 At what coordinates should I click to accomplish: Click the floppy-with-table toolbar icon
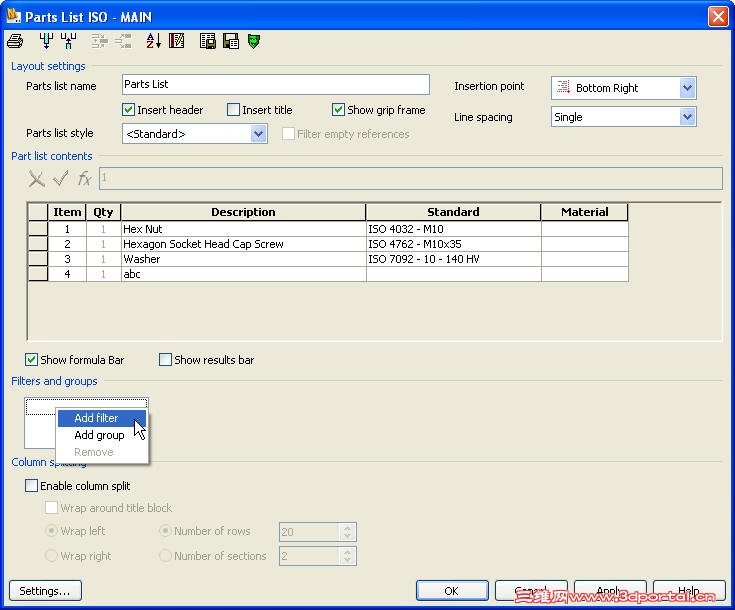[231, 41]
